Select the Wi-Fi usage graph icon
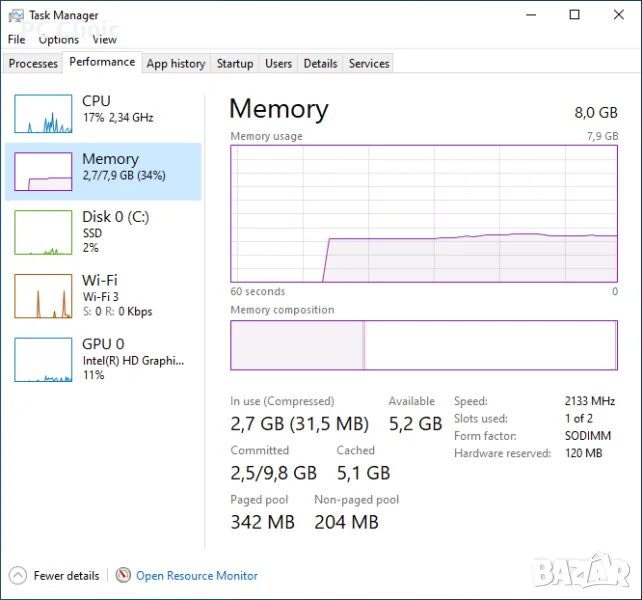The image size is (642, 600). pos(43,296)
